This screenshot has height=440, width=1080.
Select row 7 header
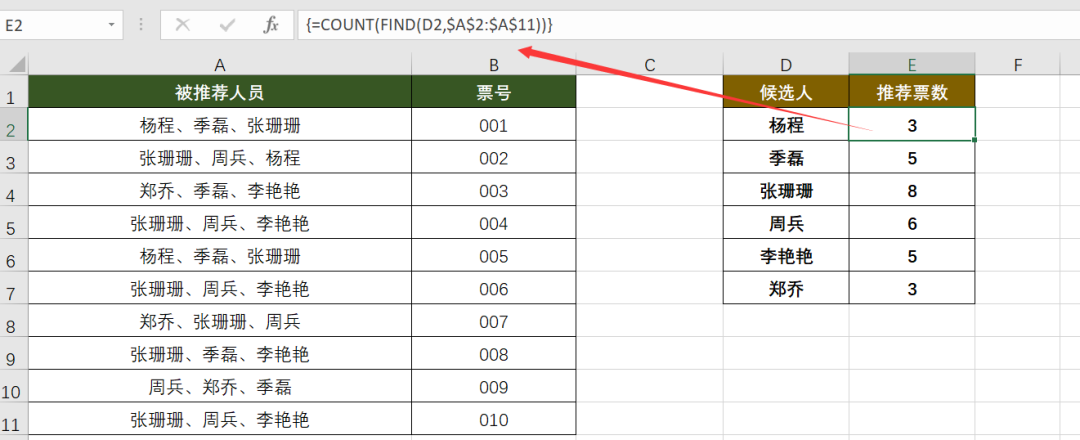12,290
